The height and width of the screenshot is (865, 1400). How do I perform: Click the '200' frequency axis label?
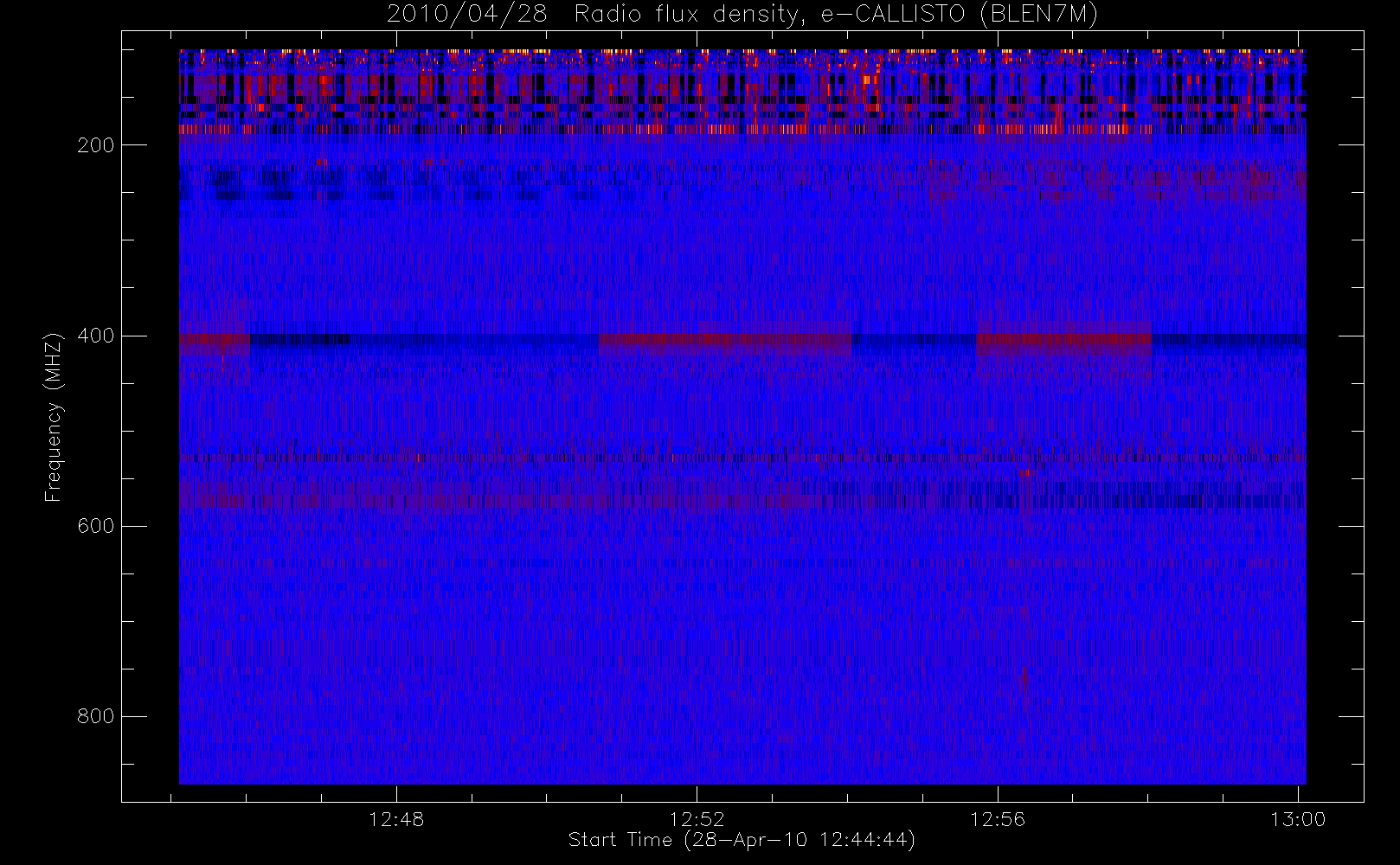96,145
